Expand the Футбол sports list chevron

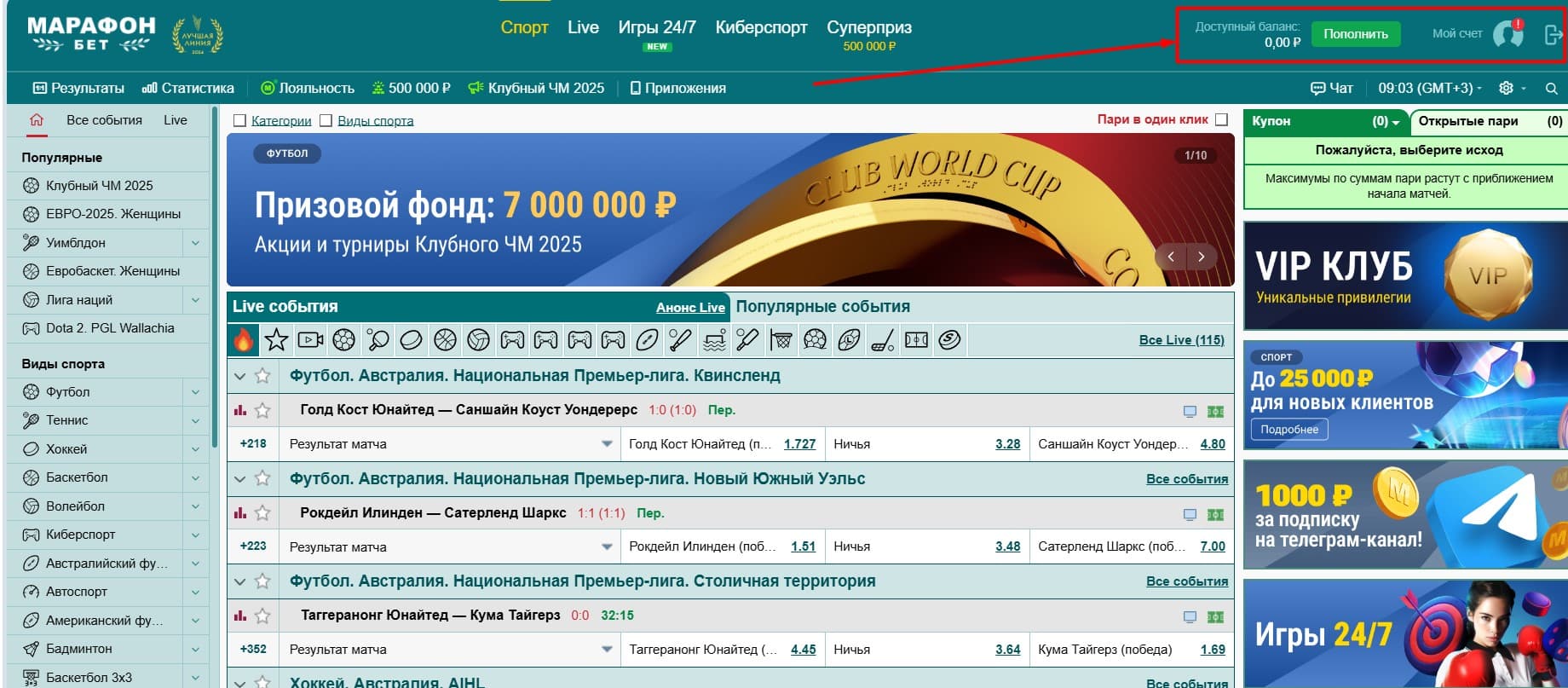point(195,392)
